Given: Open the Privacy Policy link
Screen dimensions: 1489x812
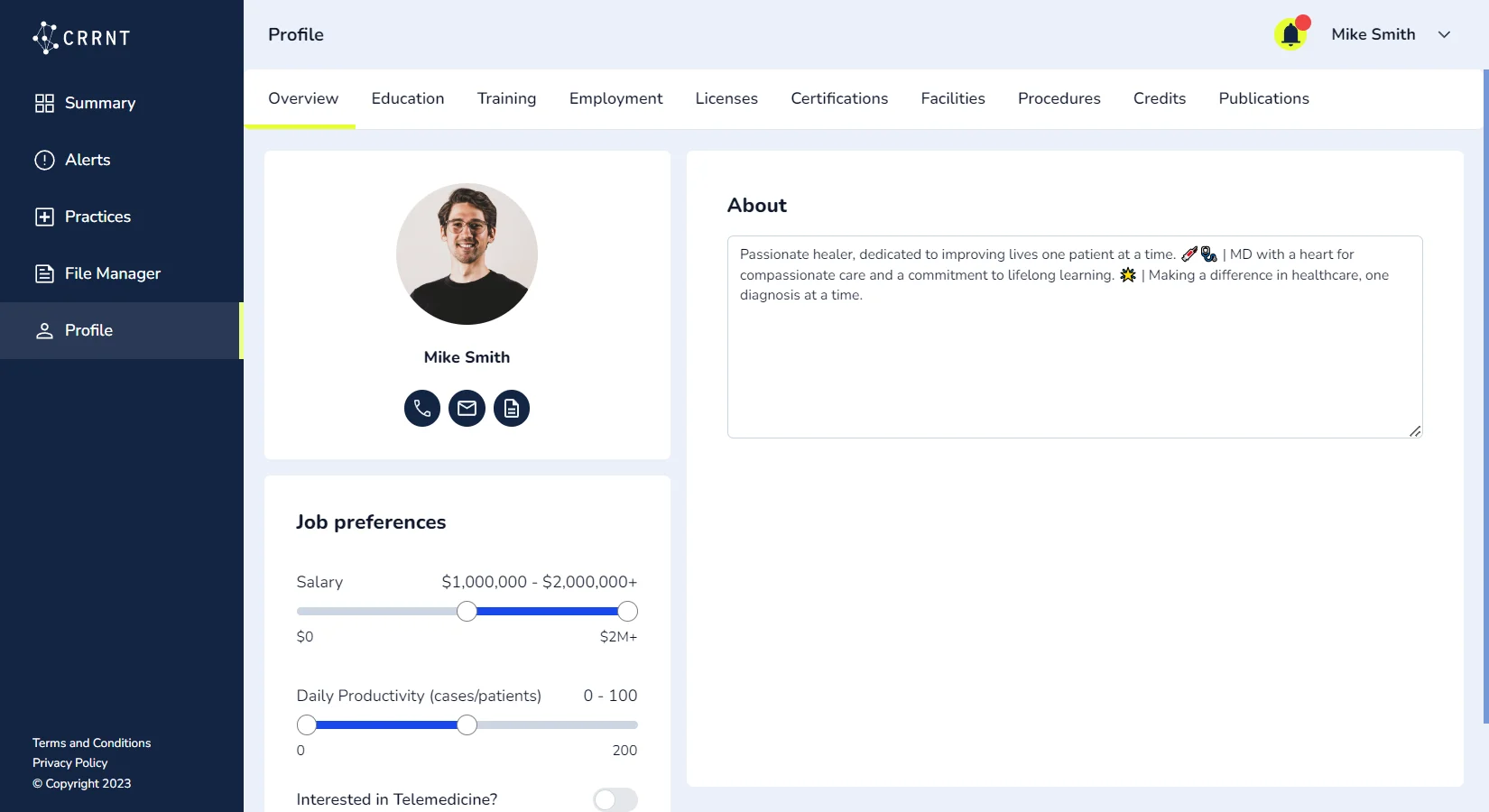Looking at the screenshot, I should [x=69, y=762].
